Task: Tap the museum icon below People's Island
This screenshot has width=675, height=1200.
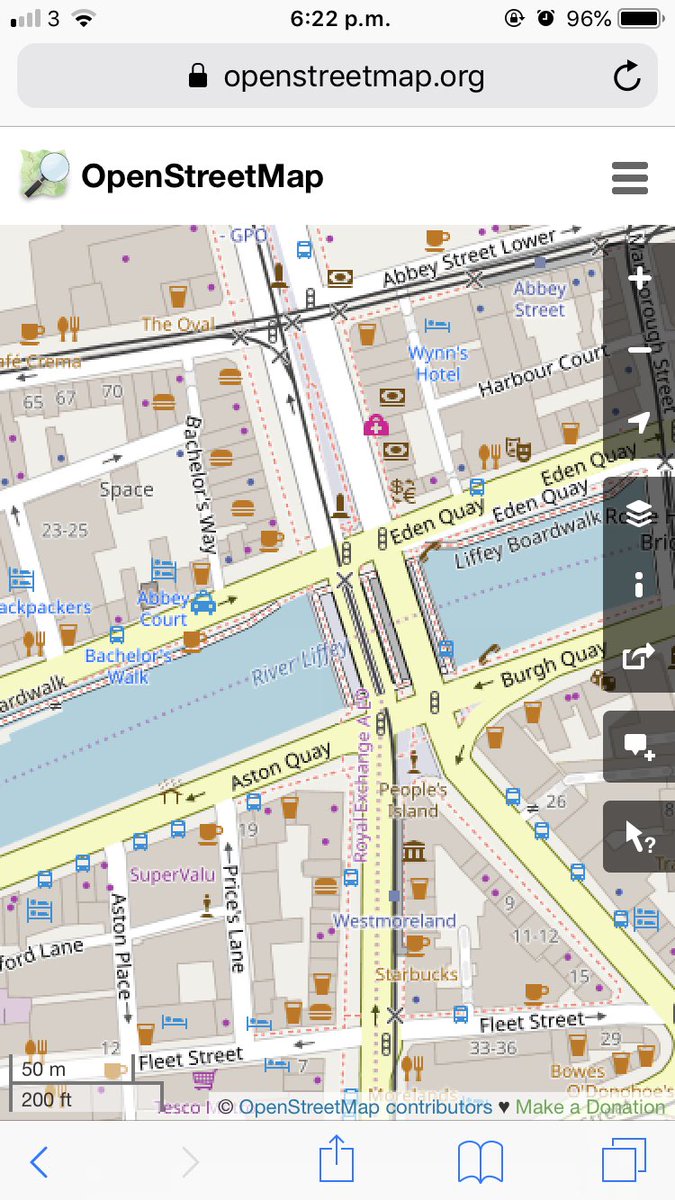Action: coord(414,852)
